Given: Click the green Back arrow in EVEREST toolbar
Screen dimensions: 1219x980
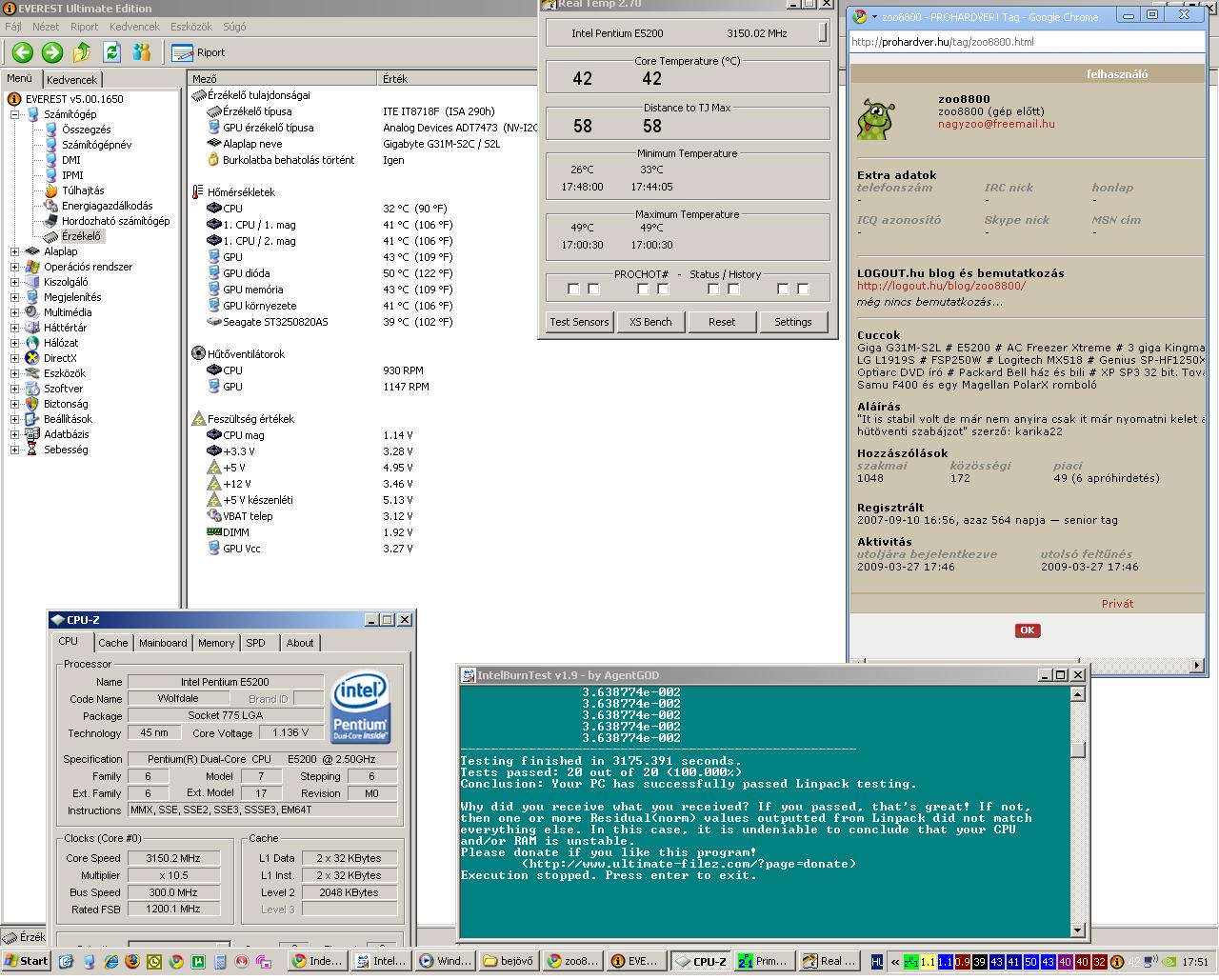Looking at the screenshot, I should click(23, 52).
